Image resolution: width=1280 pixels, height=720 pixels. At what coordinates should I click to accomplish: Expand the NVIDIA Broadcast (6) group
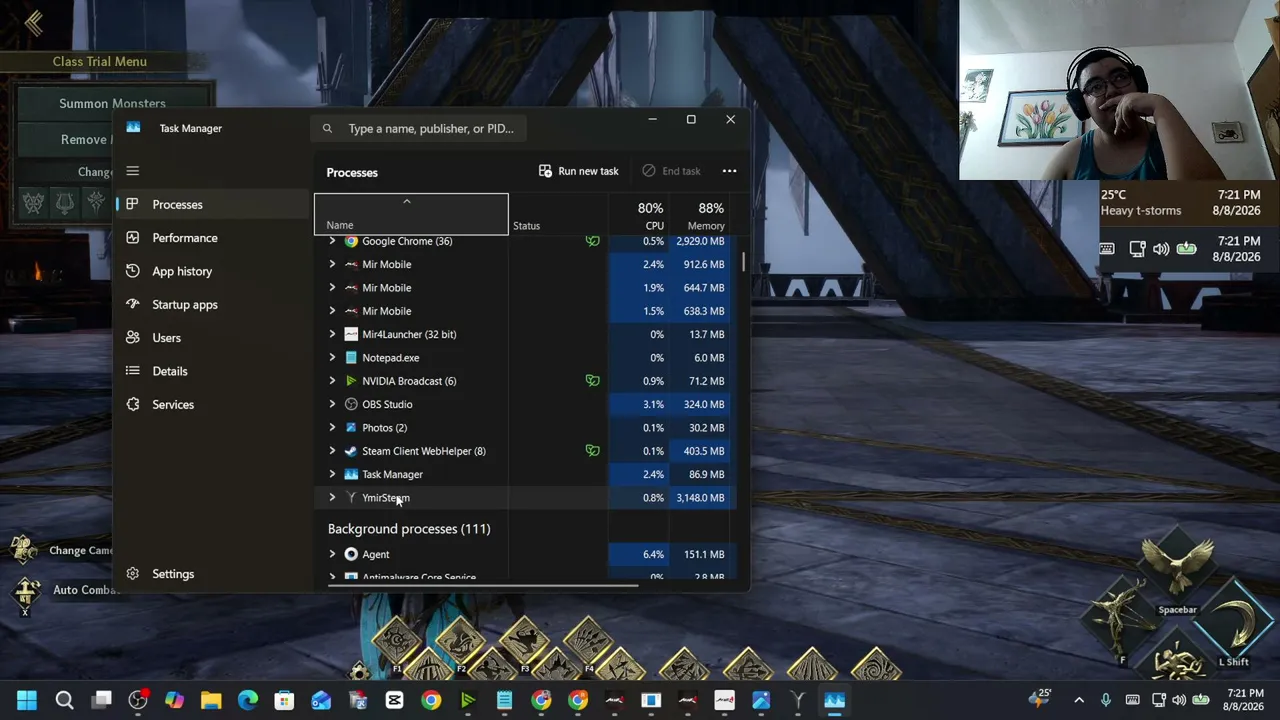pyautogui.click(x=332, y=381)
